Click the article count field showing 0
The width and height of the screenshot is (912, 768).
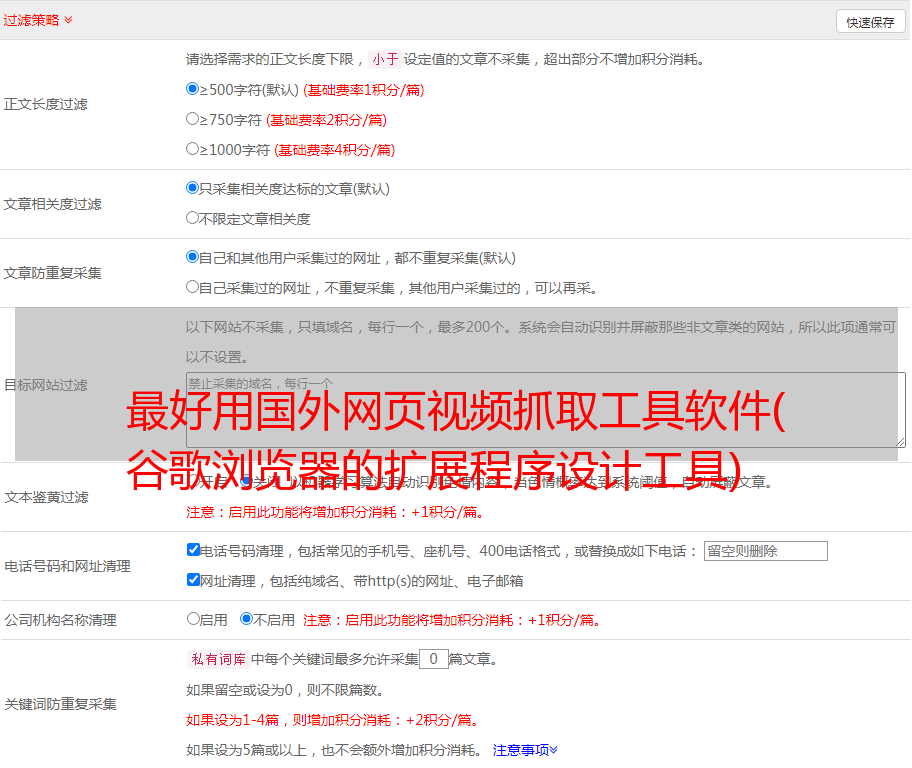point(433,659)
